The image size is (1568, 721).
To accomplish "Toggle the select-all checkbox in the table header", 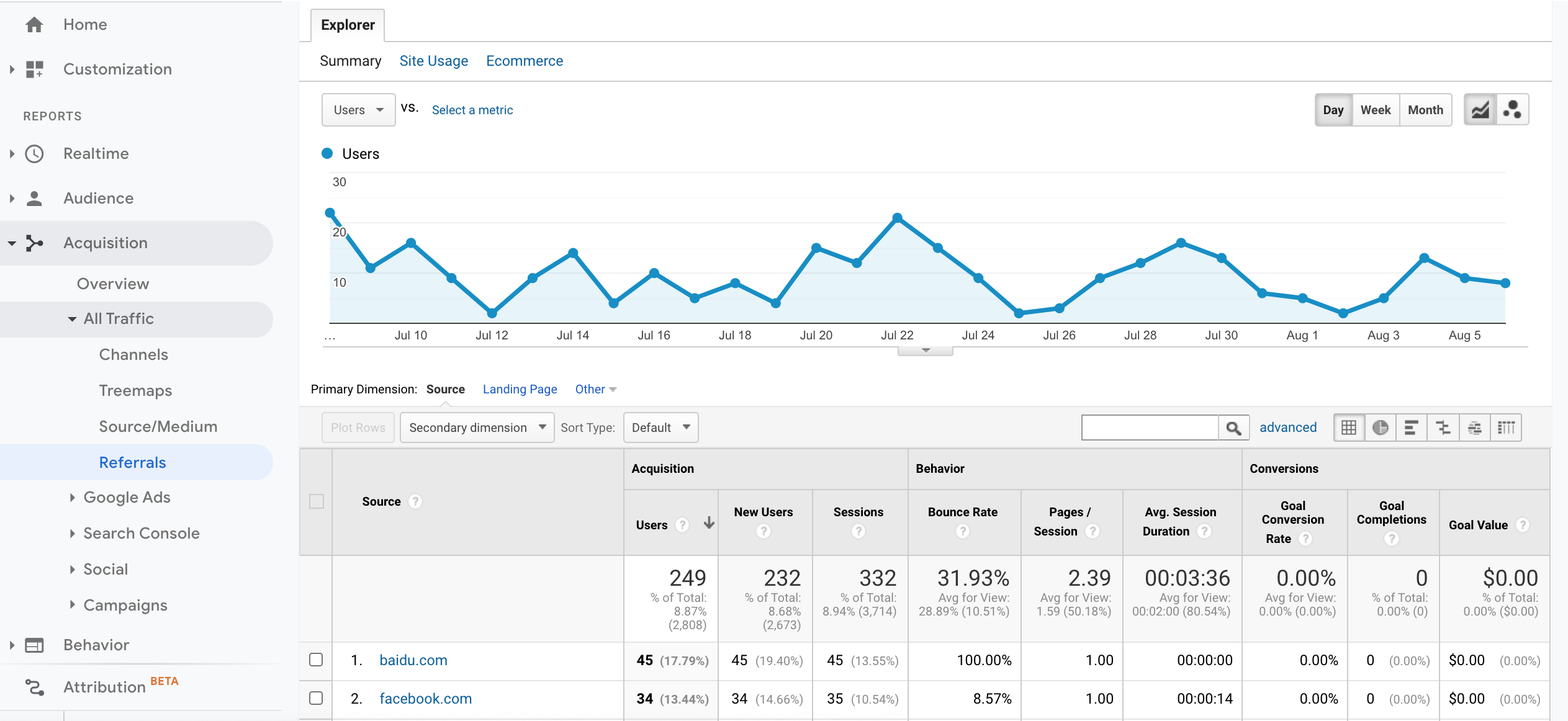I will coord(317,501).
